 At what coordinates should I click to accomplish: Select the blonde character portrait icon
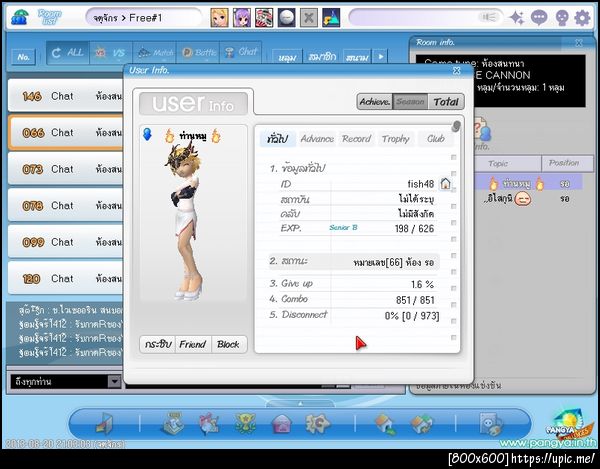220,18
